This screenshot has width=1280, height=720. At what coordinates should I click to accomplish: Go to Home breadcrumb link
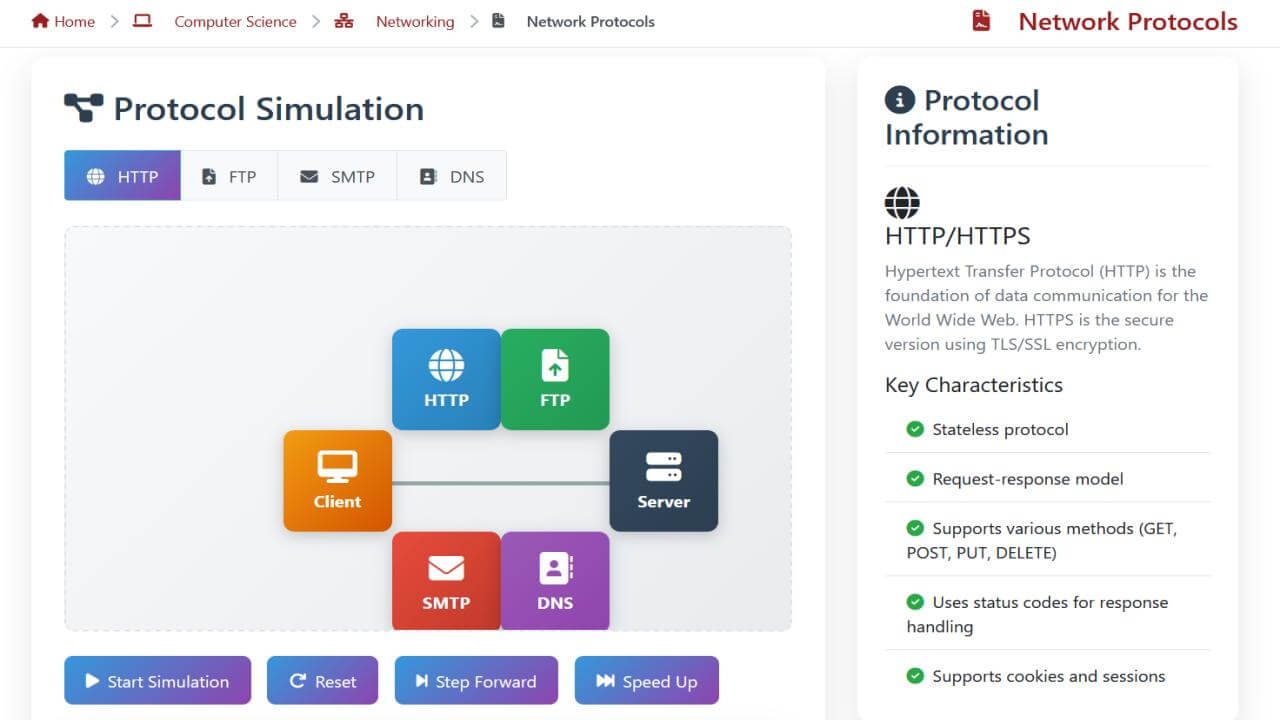[x=75, y=21]
